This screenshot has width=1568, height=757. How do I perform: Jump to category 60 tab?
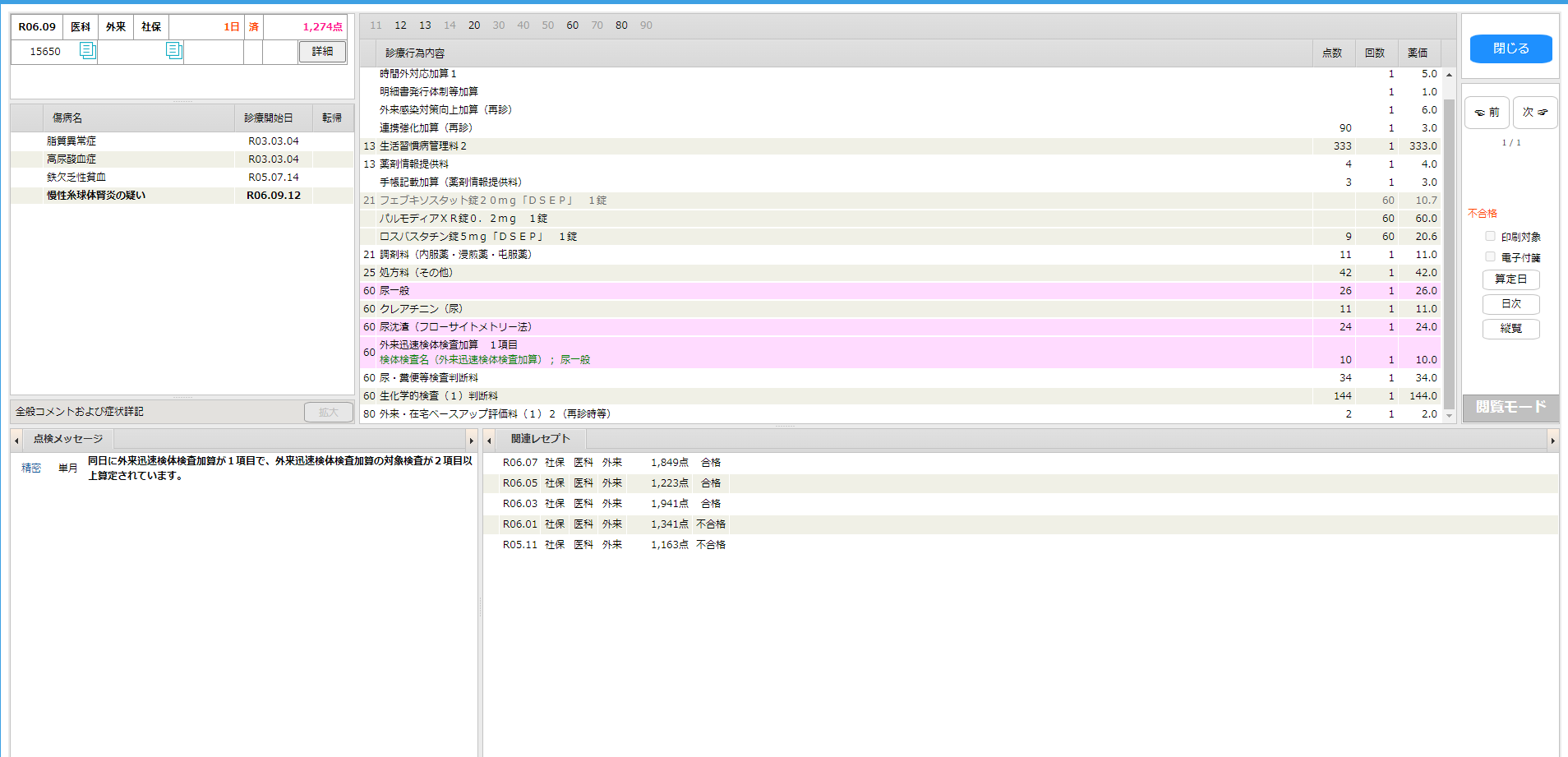click(x=573, y=25)
